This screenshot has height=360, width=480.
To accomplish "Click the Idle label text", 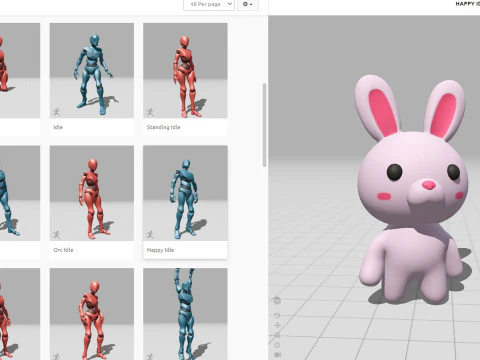I will click(x=58, y=127).
